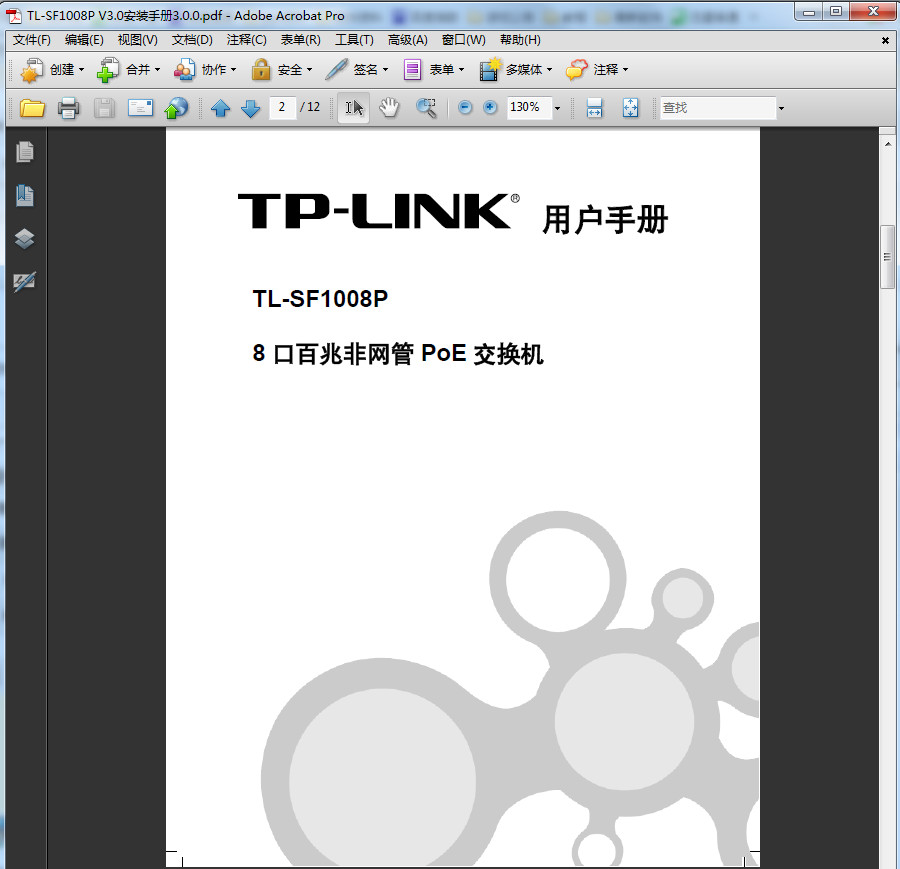Click the Fit Width scrolling icon
This screenshot has width=900, height=869.
594,108
